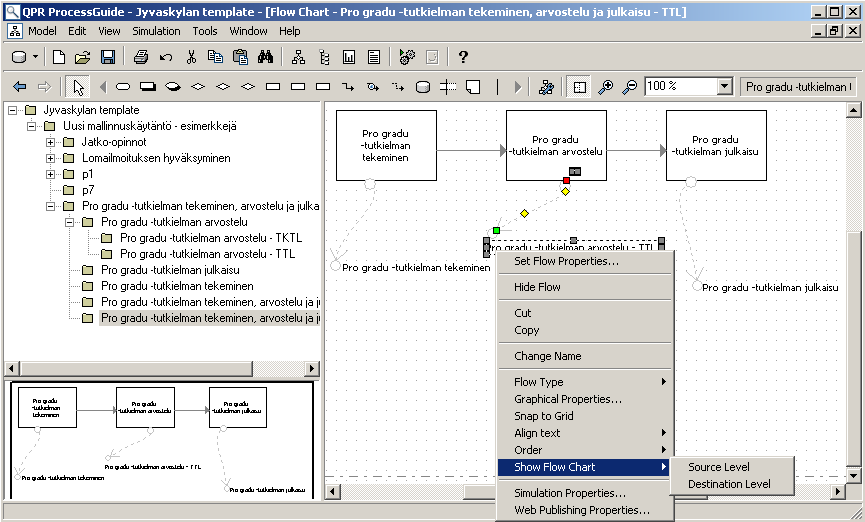Screen dimensions: 865x522
Task: Click Change Name in context menu
Action: pos(585,356)
